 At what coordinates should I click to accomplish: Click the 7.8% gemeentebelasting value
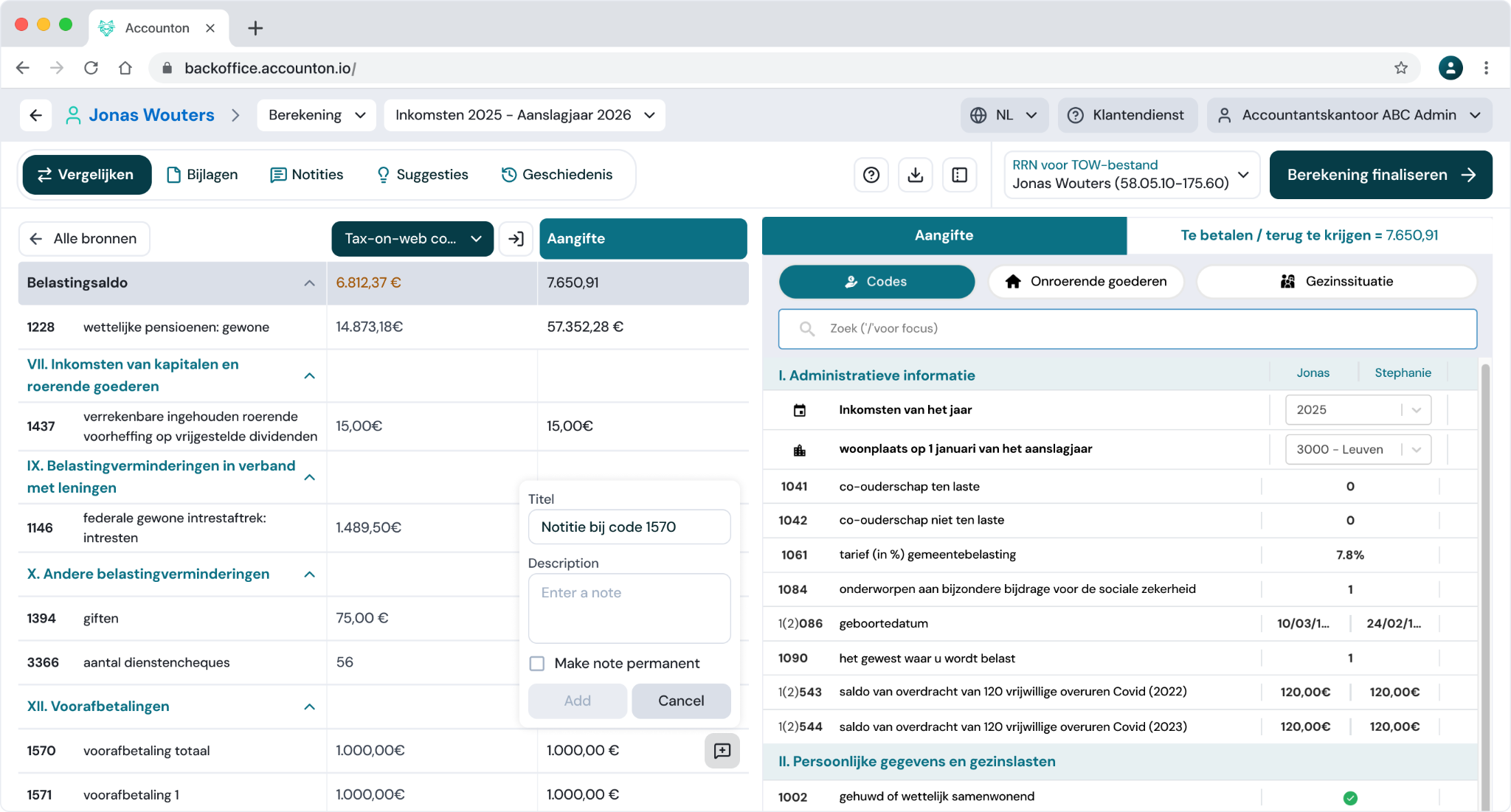[x=1350, y=555]
